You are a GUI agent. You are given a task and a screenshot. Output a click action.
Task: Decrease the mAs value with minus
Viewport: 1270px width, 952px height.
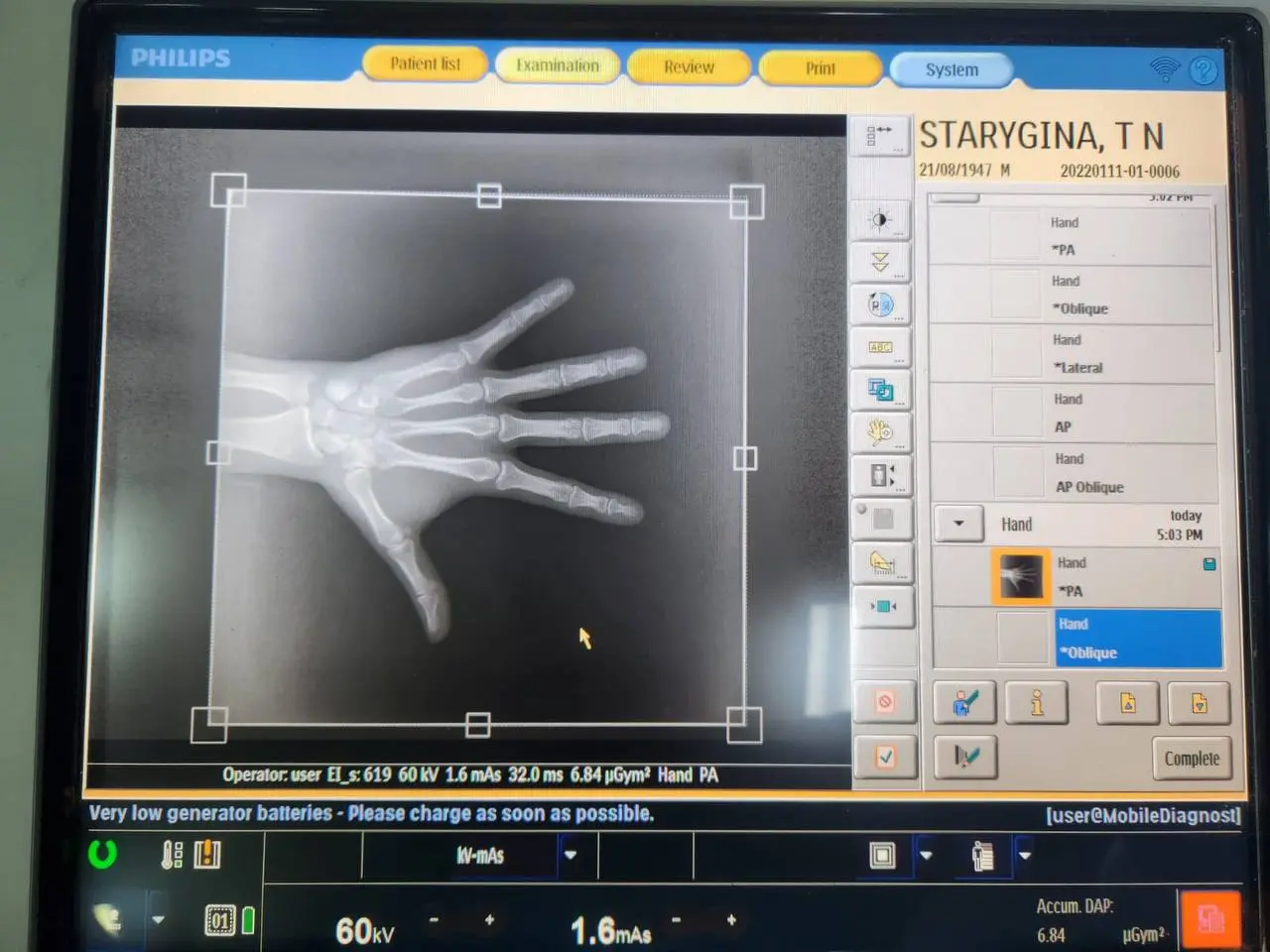pyautogui.click(x=676, y=920)
